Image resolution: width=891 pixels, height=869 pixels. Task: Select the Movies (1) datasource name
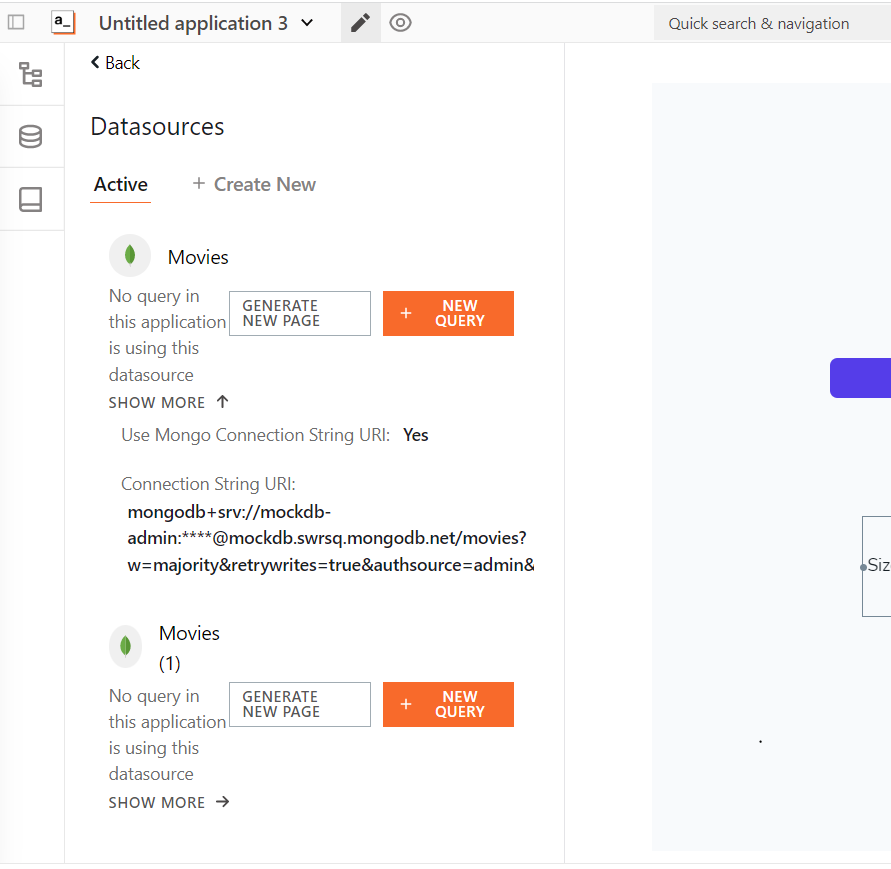point(189,648)
